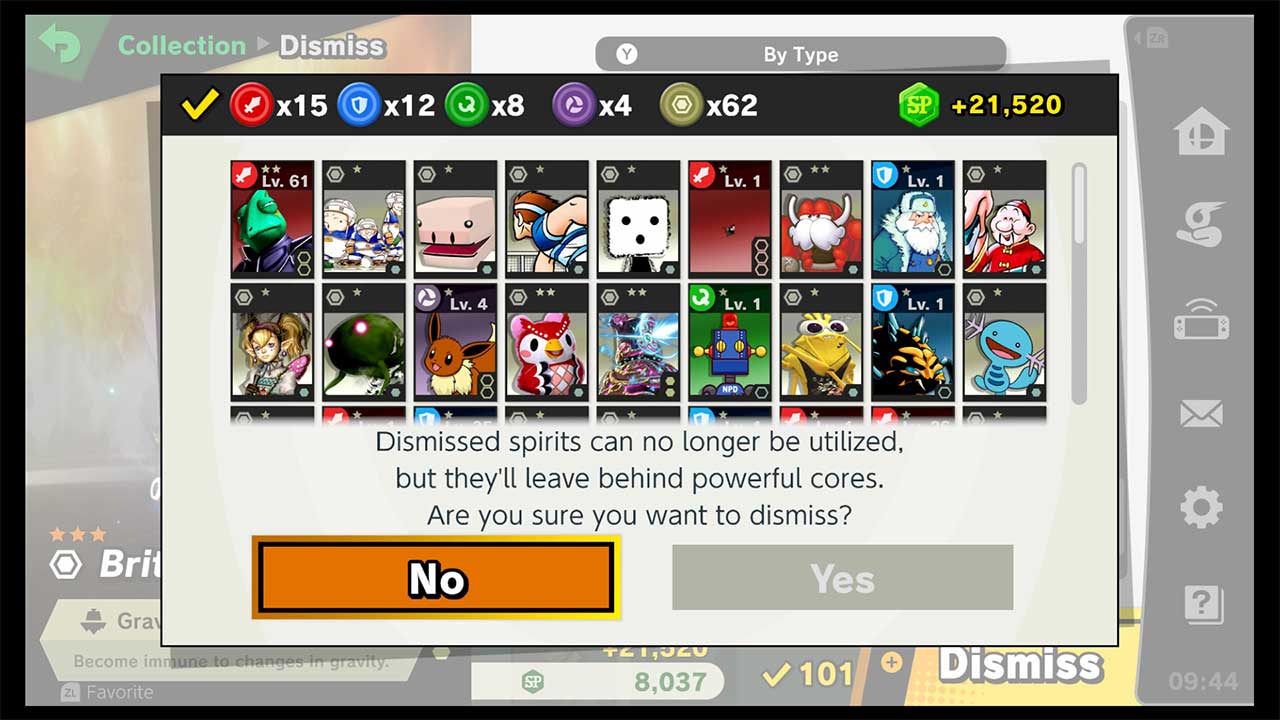
Task: Click the green SP currency icon
Action: point(919,105)
